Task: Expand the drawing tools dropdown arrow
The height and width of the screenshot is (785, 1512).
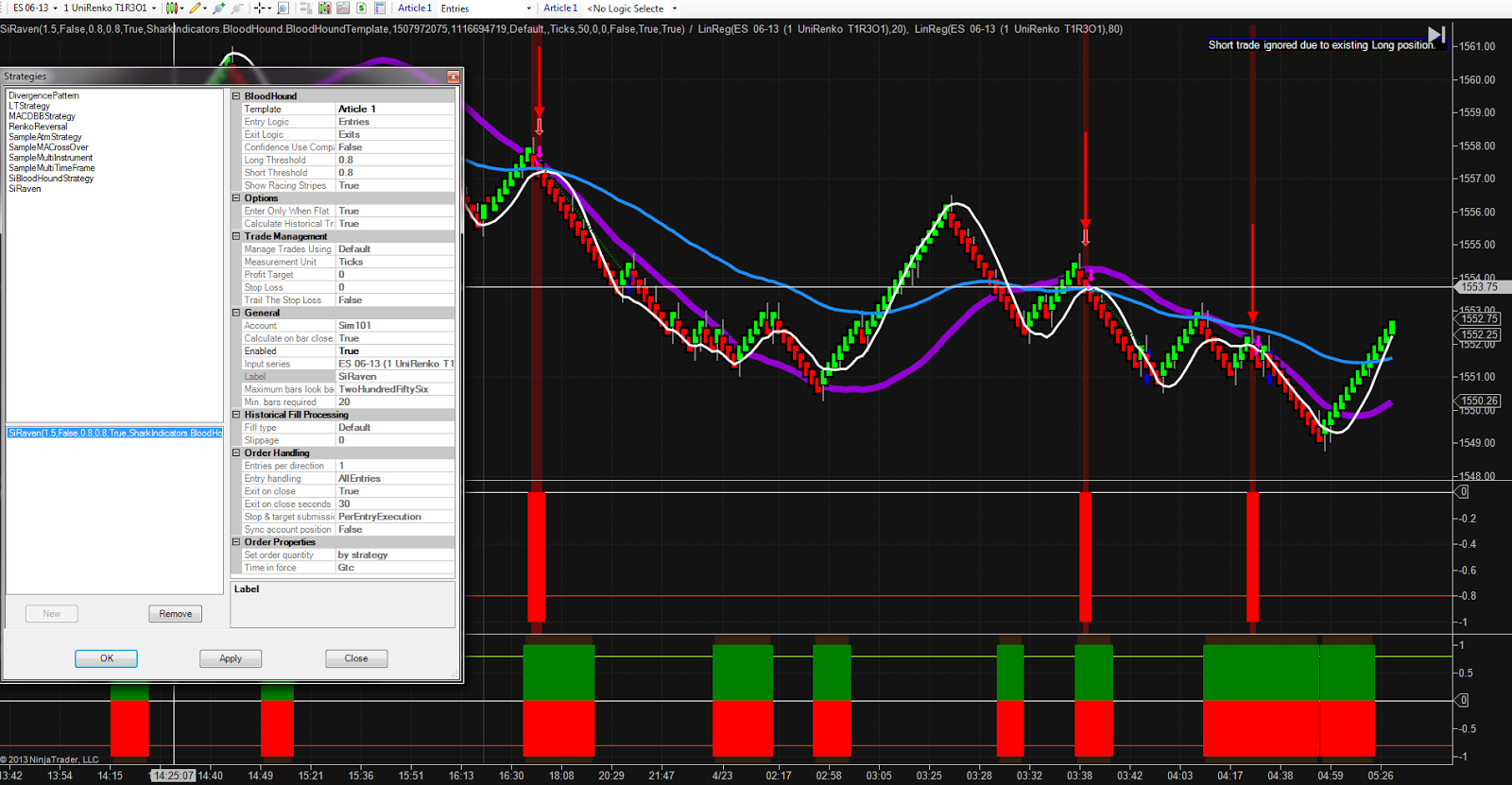Action: (205, 9)
